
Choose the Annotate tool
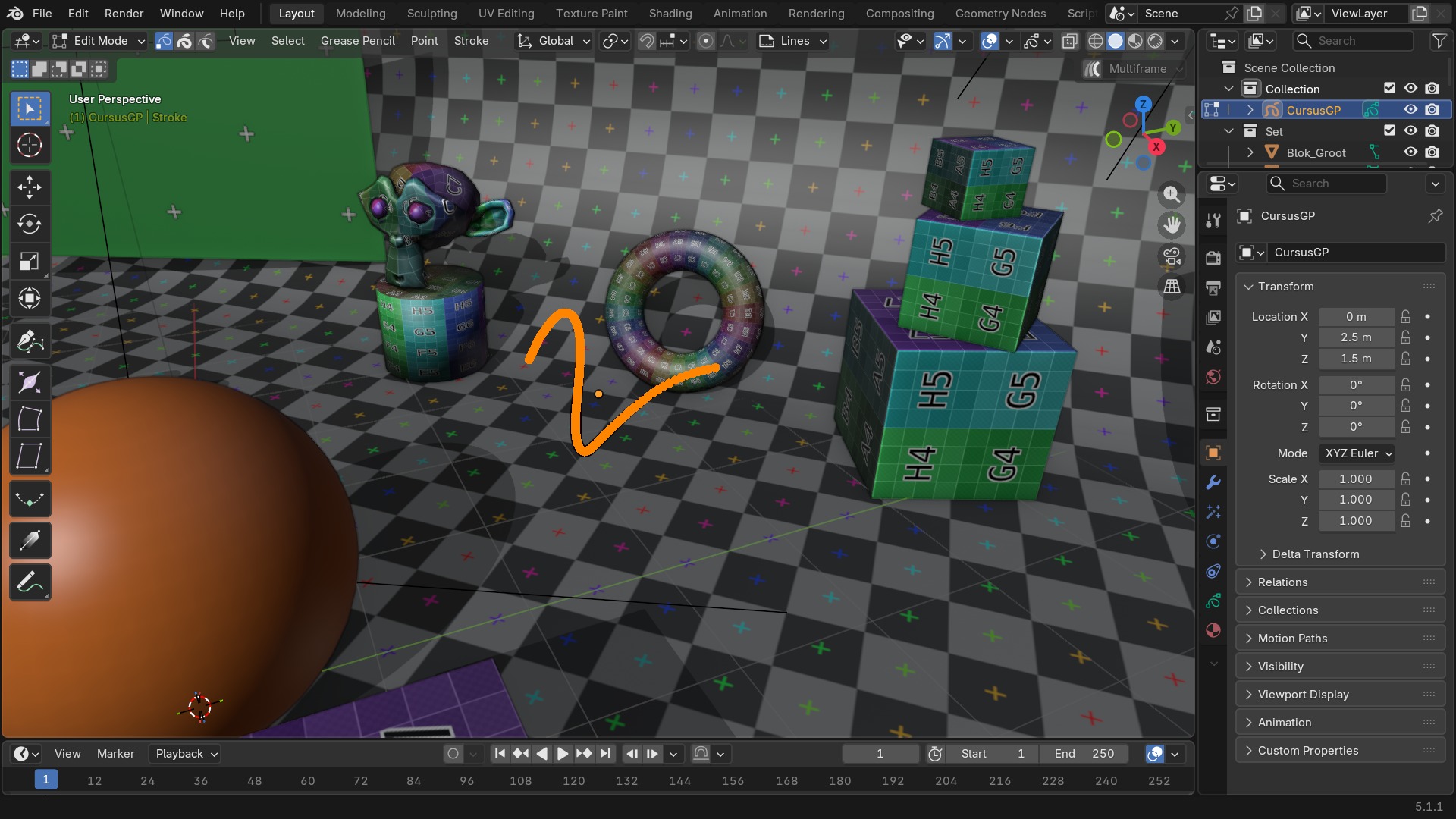pos(30,582)
